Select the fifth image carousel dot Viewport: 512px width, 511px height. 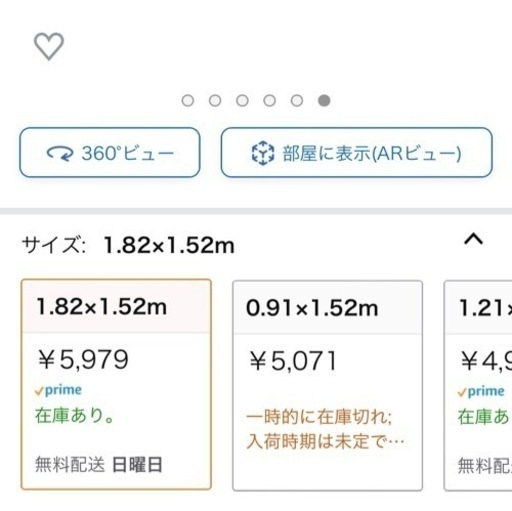point(297,100)
